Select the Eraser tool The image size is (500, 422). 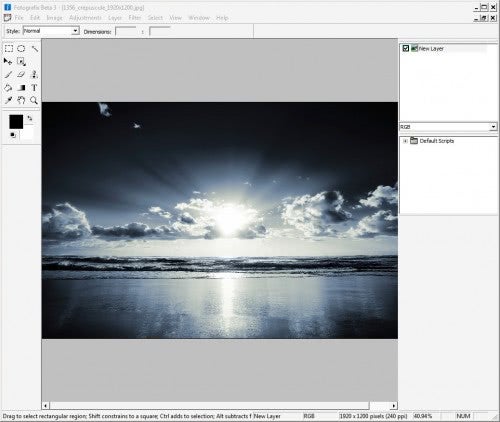pyautogui.click(x=21, y=74)
